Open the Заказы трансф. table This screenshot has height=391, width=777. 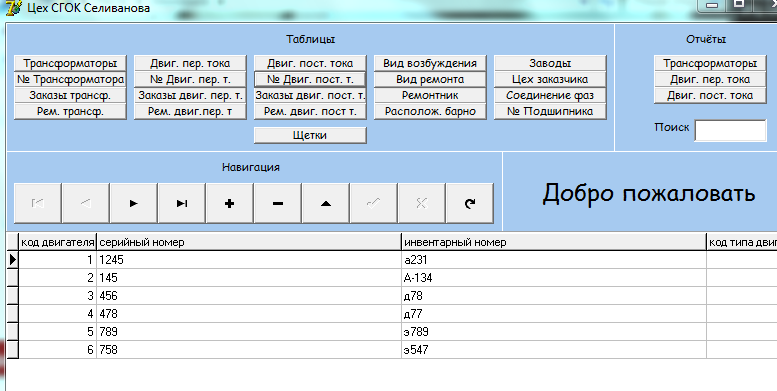[x=70, y=95]
